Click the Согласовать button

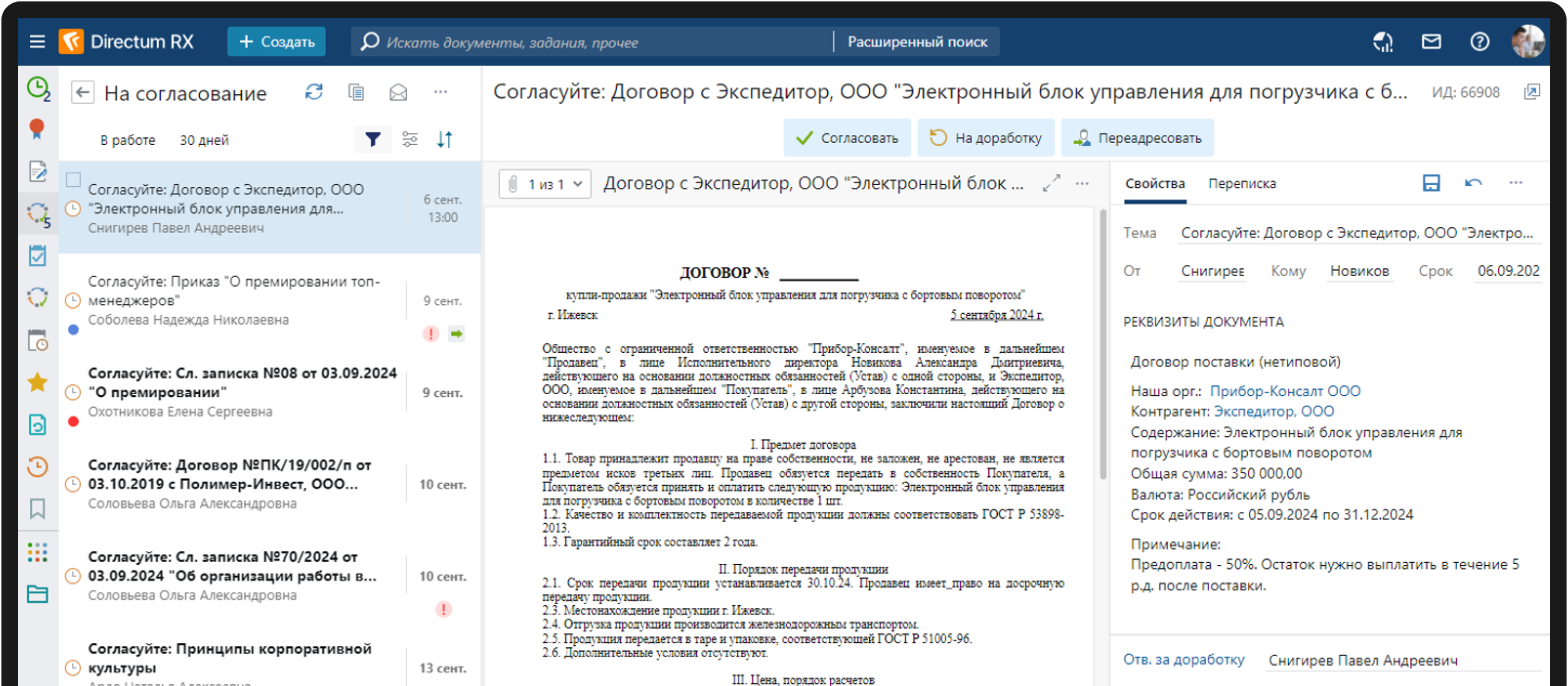coord(847,138)
